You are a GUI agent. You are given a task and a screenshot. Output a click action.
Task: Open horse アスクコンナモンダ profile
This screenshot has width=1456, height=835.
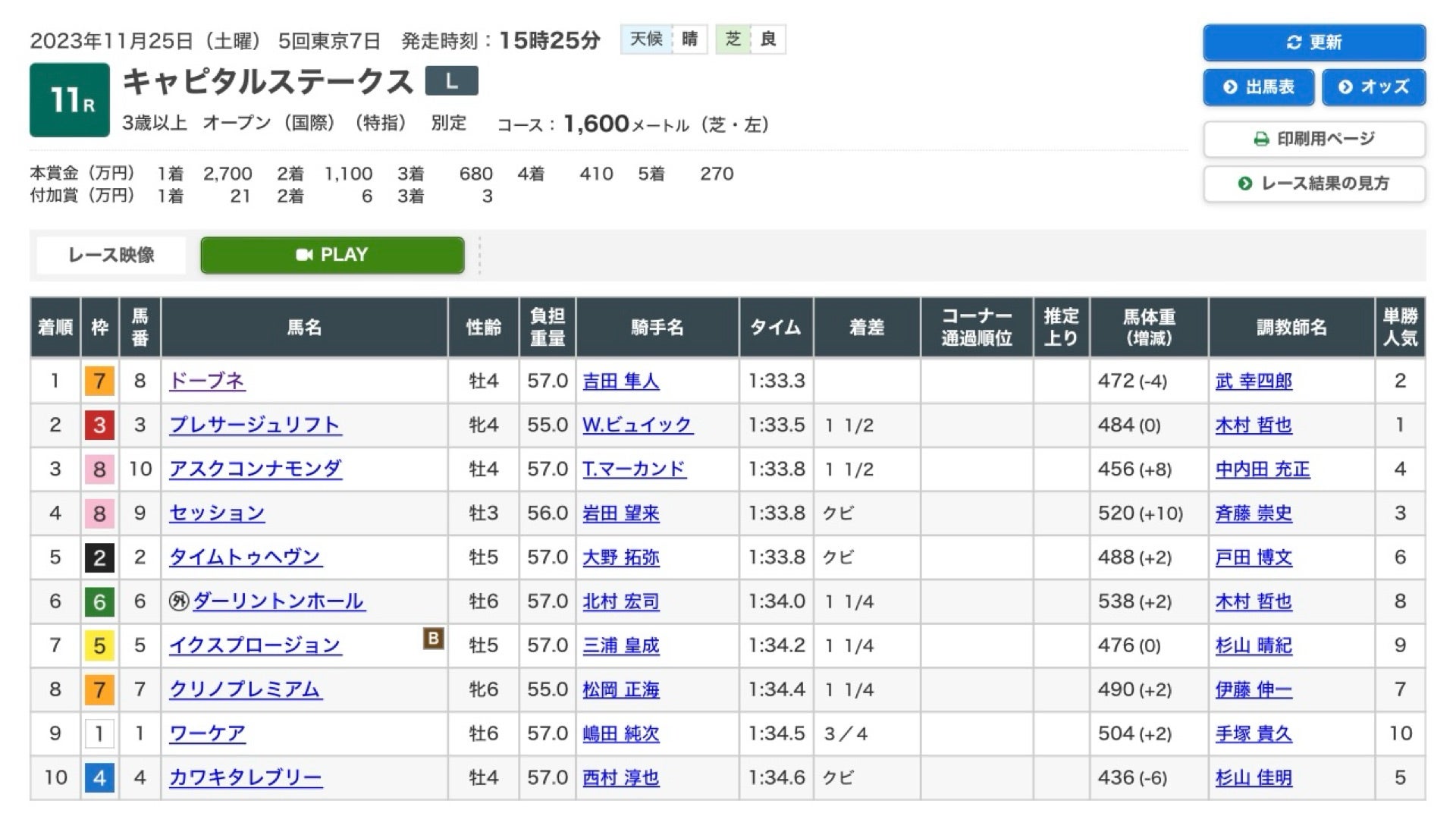pyautogui.click(x=255, y=469)
